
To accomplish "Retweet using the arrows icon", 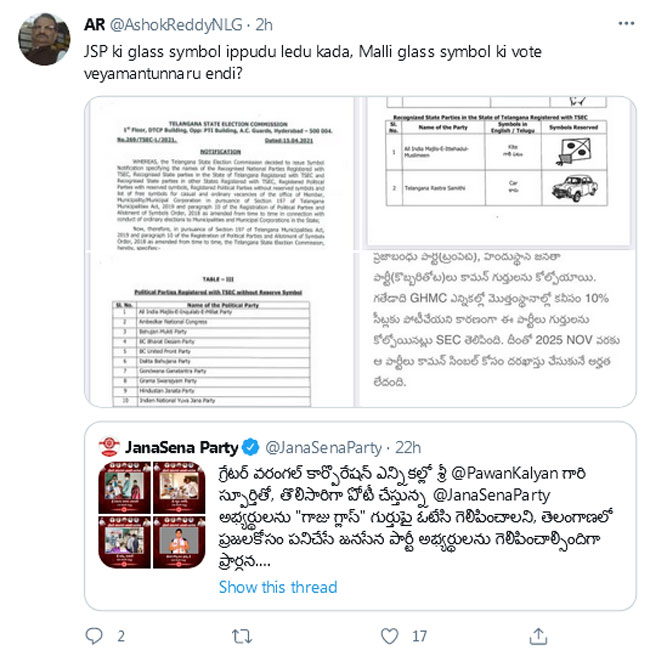I will point(242,636).
